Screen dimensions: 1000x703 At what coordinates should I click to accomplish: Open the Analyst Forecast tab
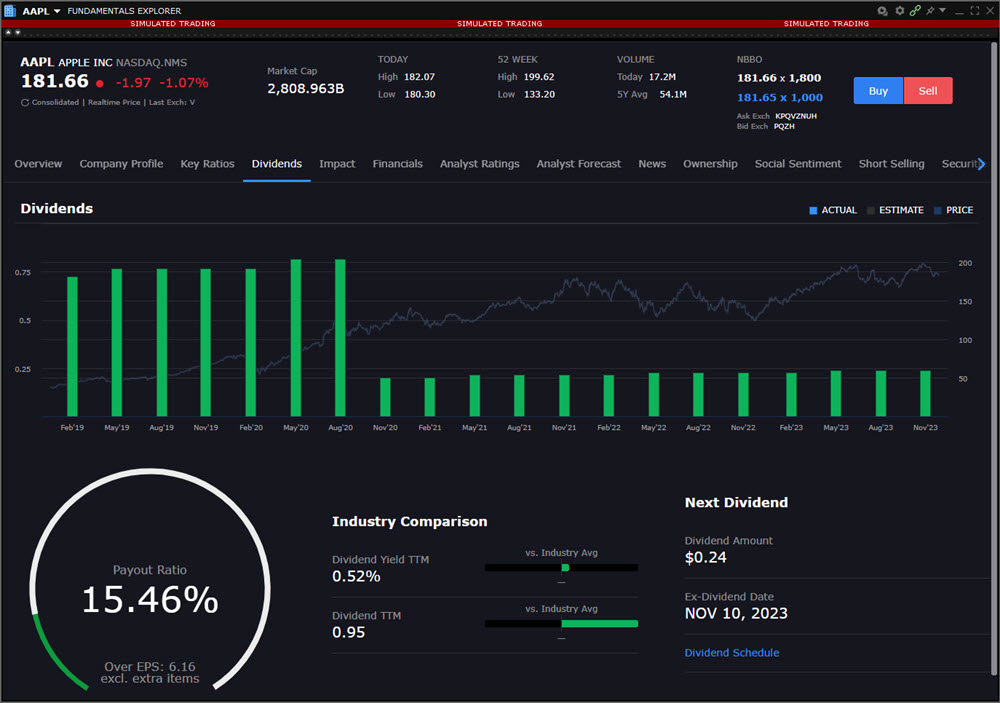(x=578, y=164)
